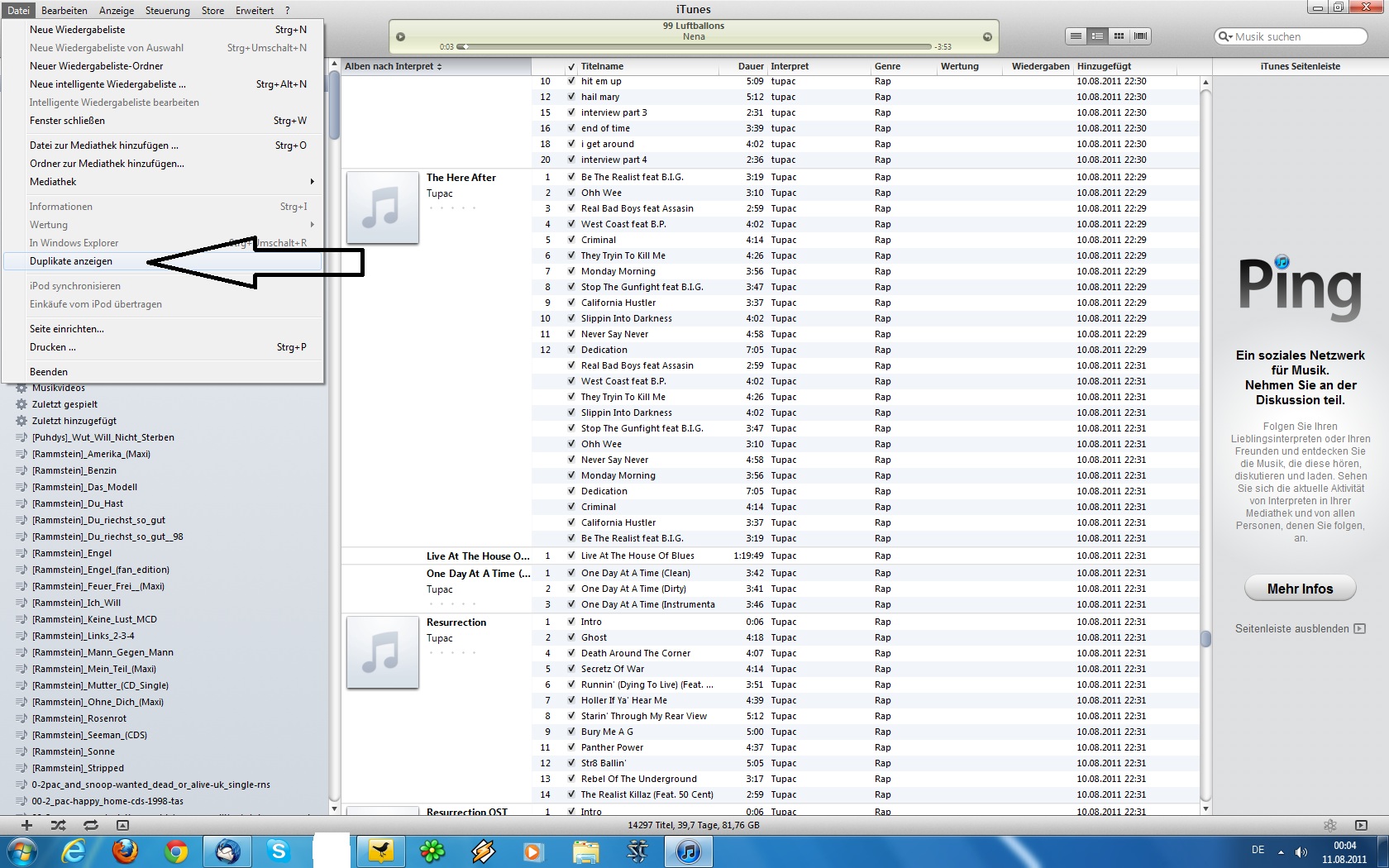Switch to song list view

(1076, 36)
